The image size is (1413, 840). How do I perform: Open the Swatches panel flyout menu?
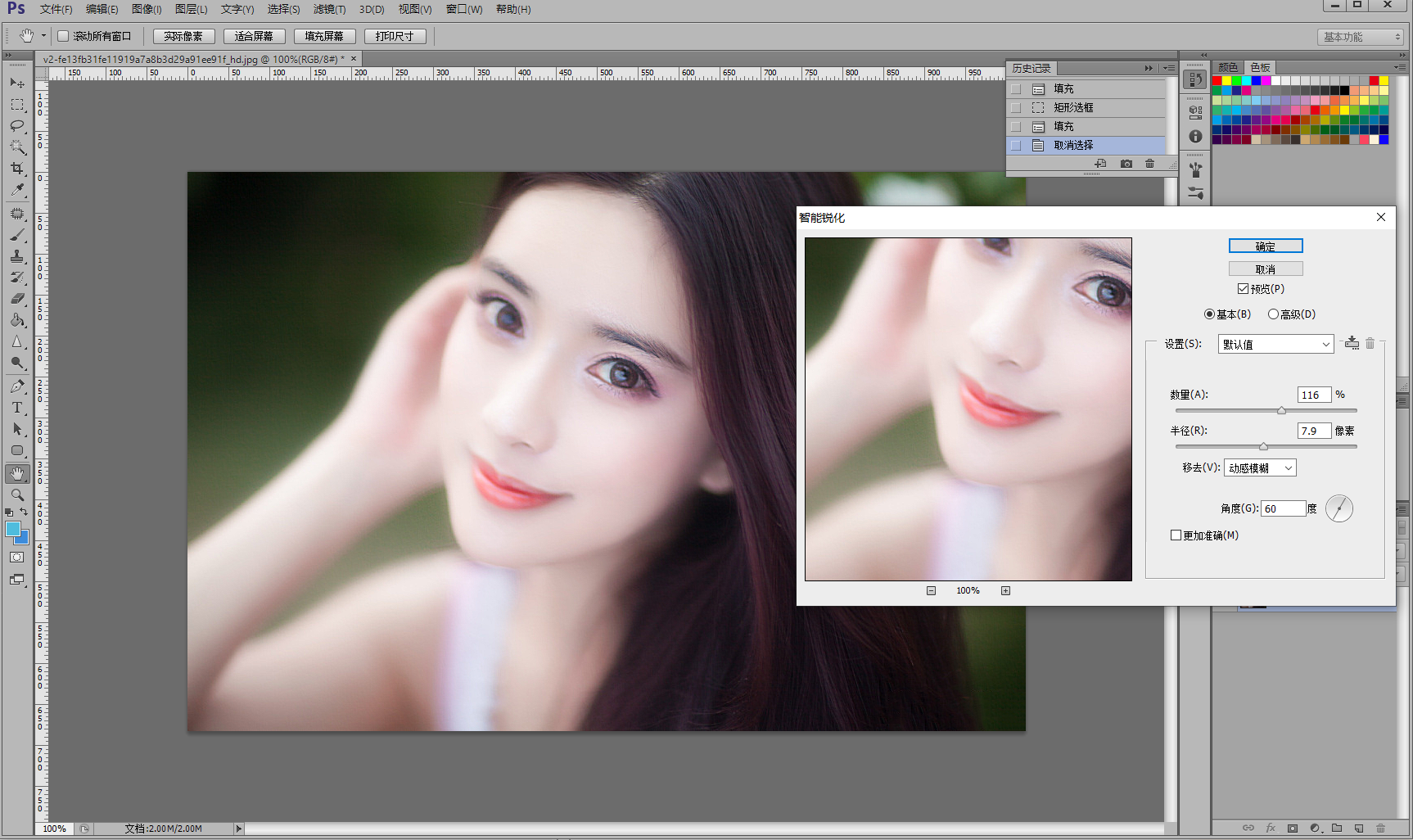point(1399,67)
